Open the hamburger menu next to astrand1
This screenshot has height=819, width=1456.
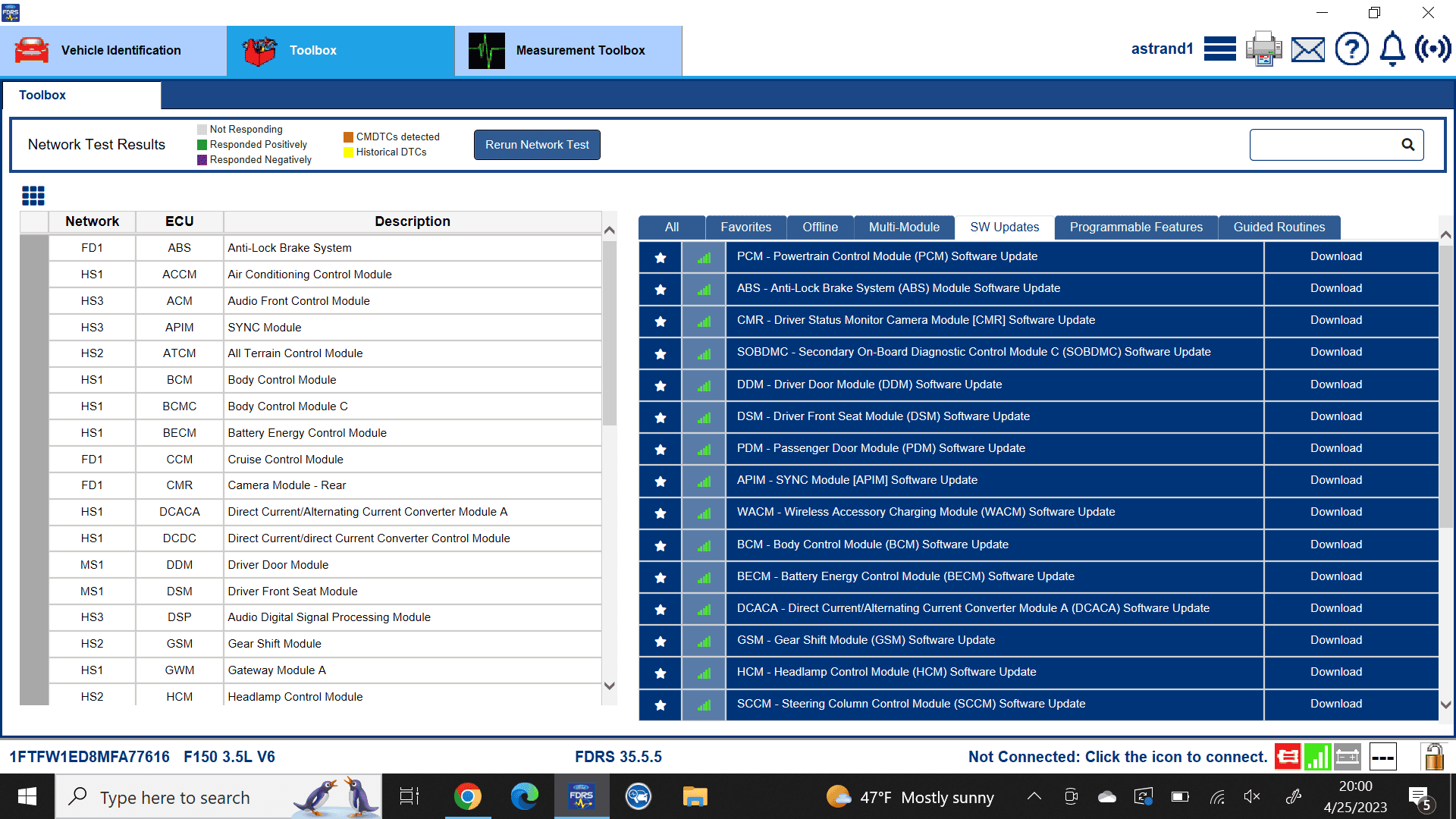point(1219,49)
